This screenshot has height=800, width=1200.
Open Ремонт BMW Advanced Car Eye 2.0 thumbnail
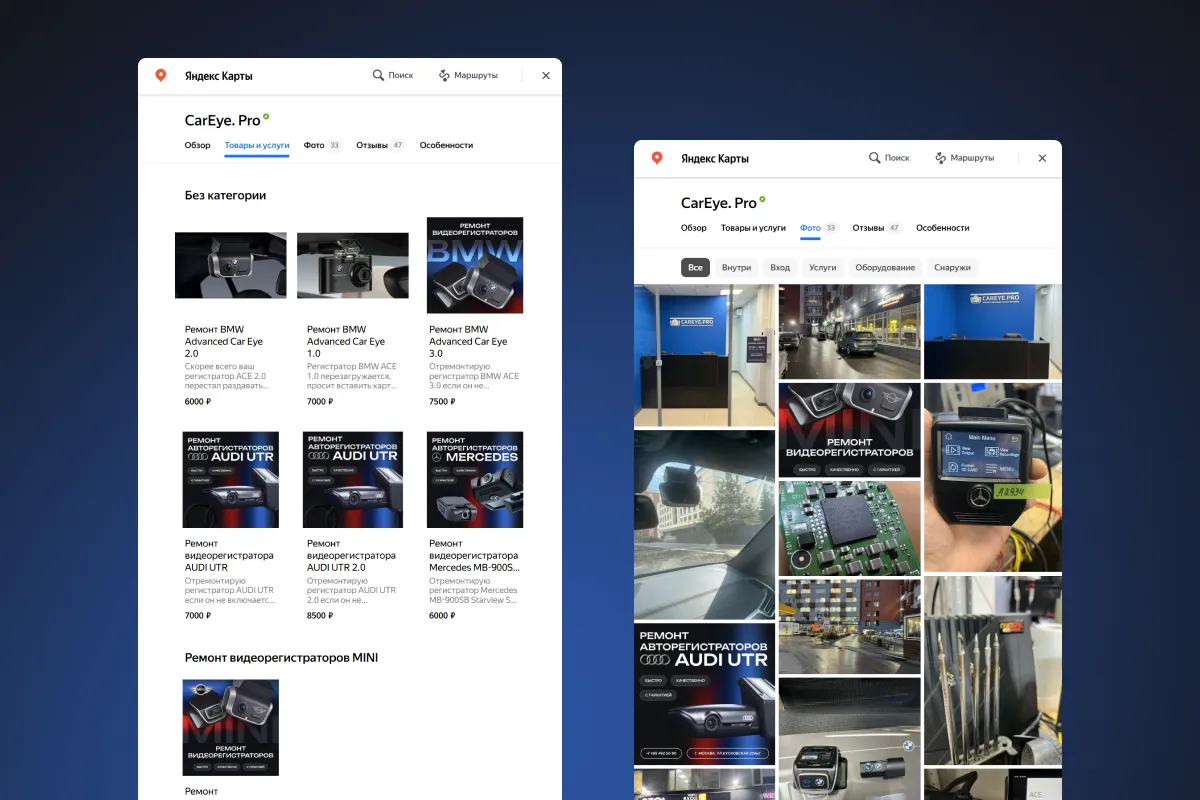coord(231,265)
